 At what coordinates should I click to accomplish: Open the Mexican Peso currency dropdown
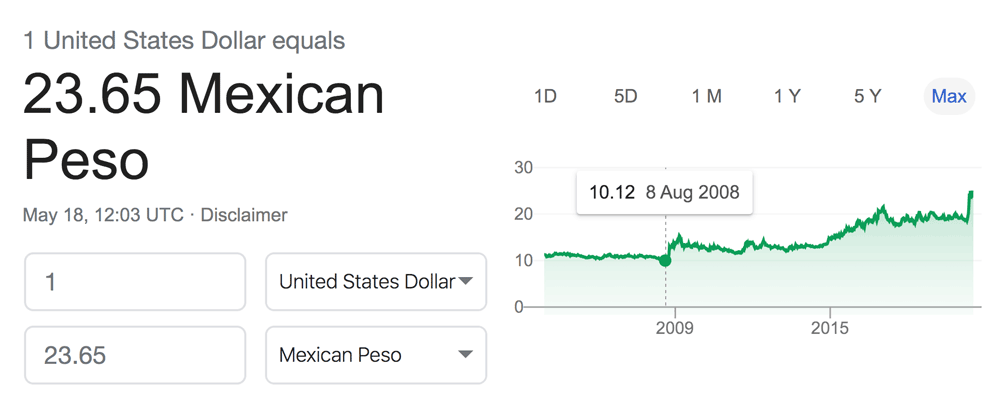376,355
